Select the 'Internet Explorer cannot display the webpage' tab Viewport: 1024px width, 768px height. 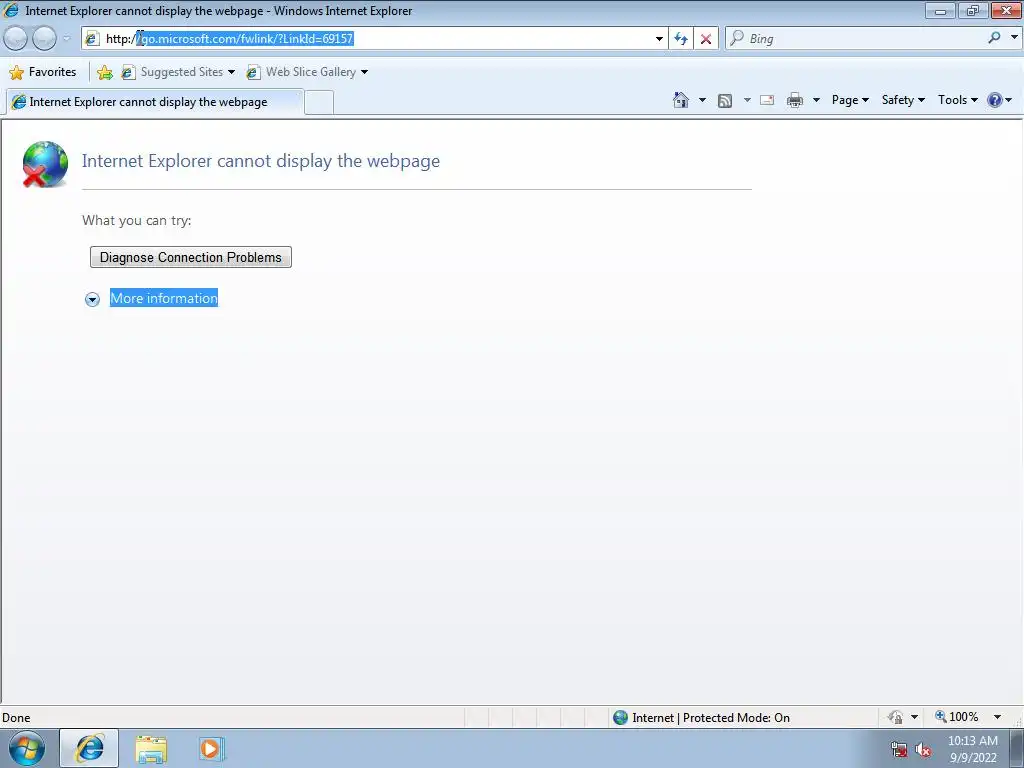(154, 102)
